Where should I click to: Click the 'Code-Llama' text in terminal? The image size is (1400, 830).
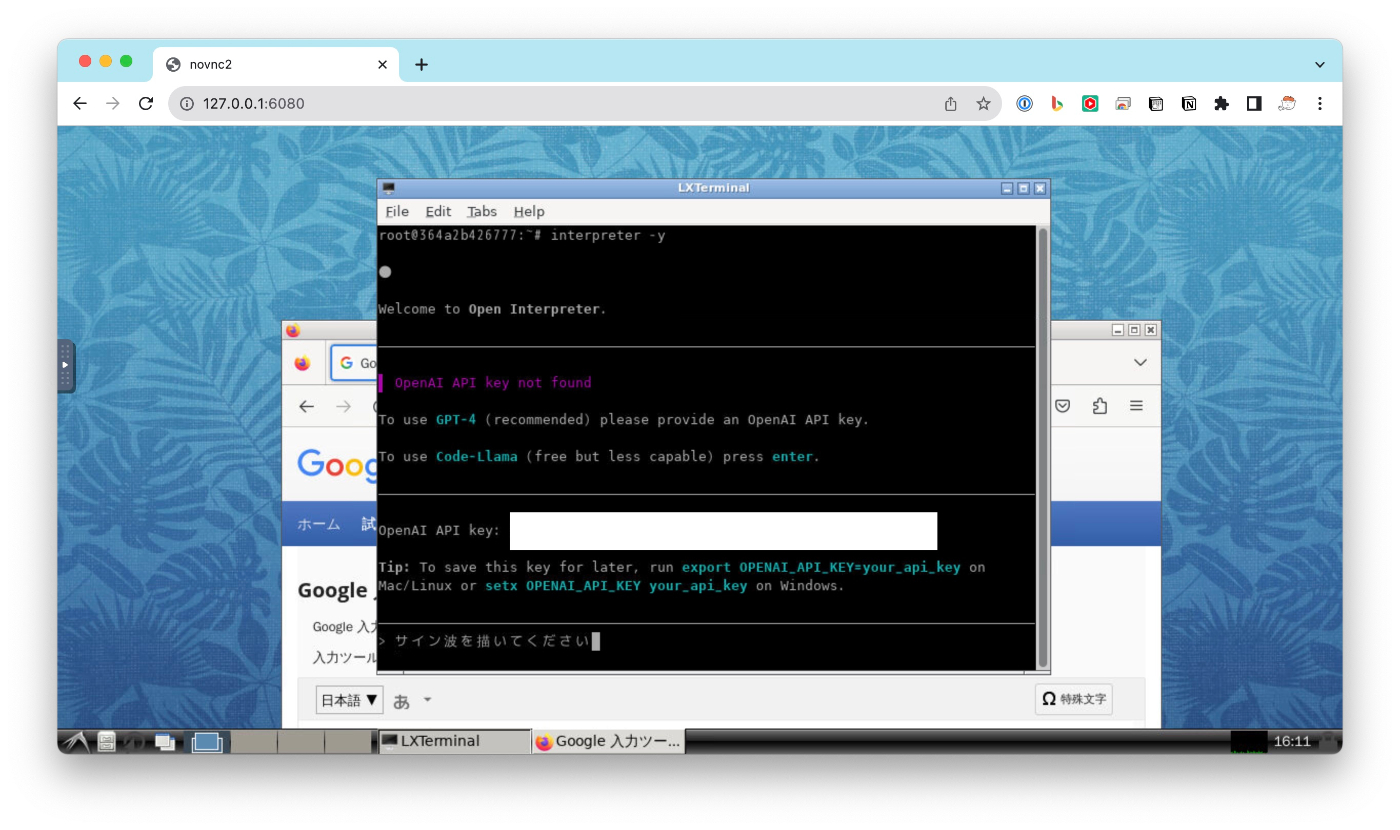pyautogui.click(x=477, y=457)
